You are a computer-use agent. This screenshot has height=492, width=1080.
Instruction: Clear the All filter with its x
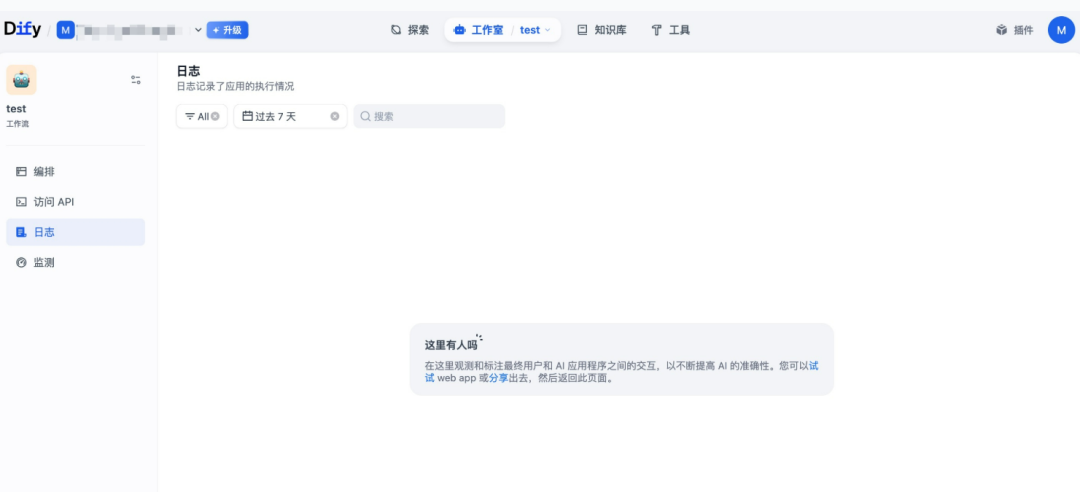[x=216, y=116]
